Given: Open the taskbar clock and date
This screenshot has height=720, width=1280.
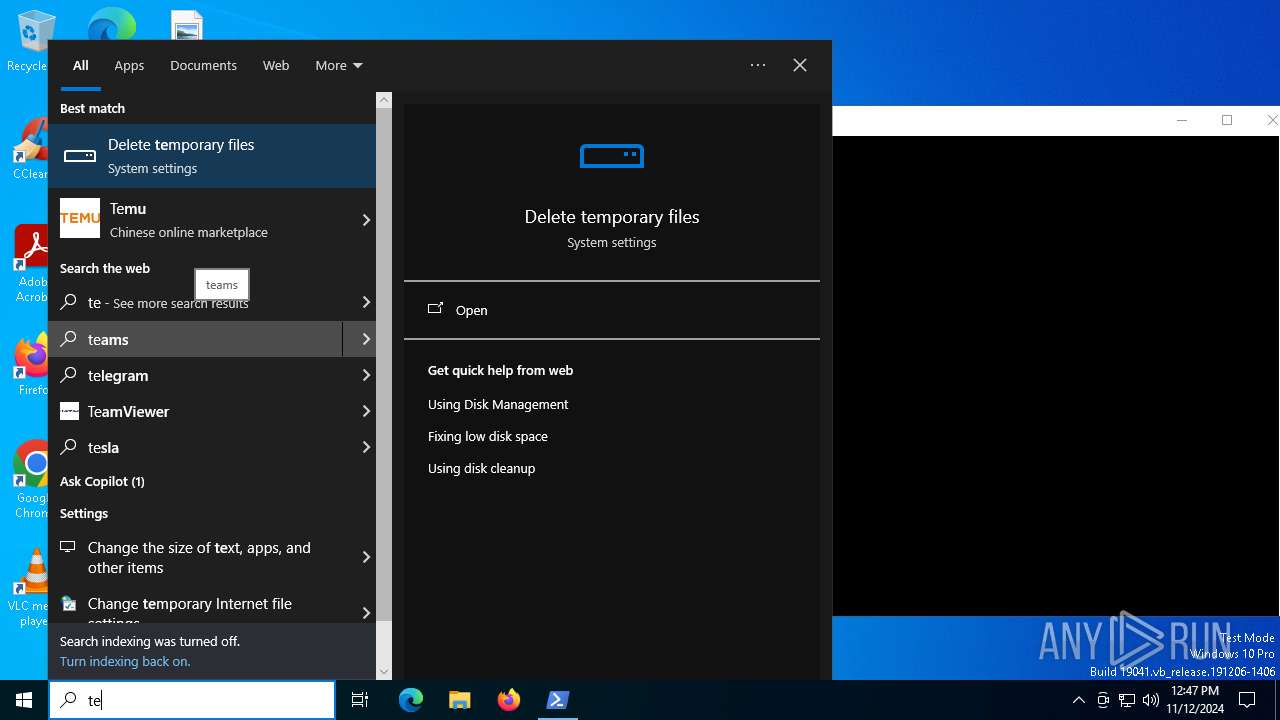Looking at the screenshot, I should click(x=1195, y=700).
